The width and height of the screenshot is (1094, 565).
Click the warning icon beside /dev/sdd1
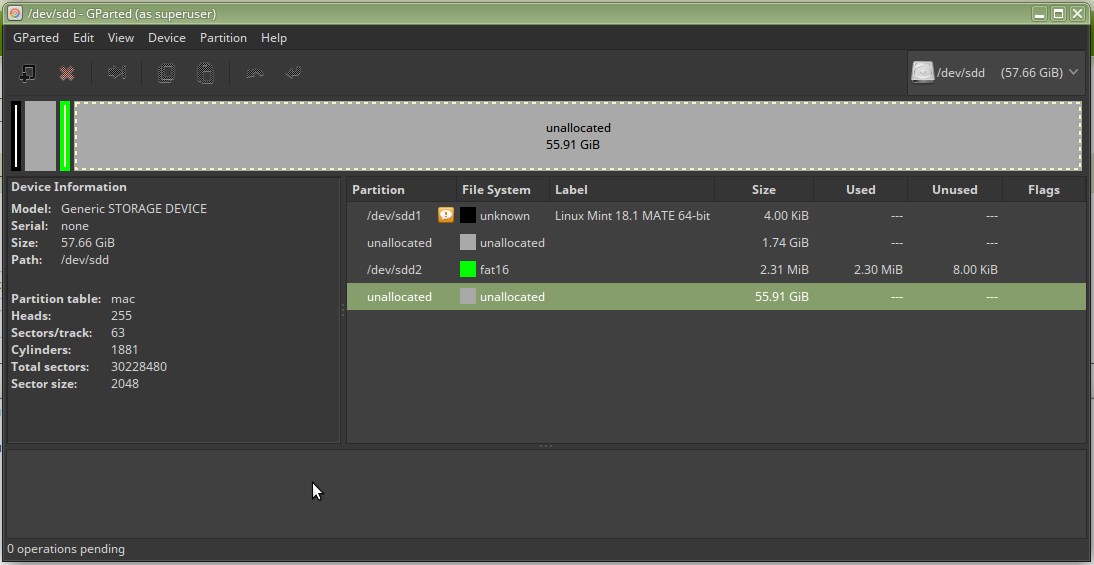point(446,215)
